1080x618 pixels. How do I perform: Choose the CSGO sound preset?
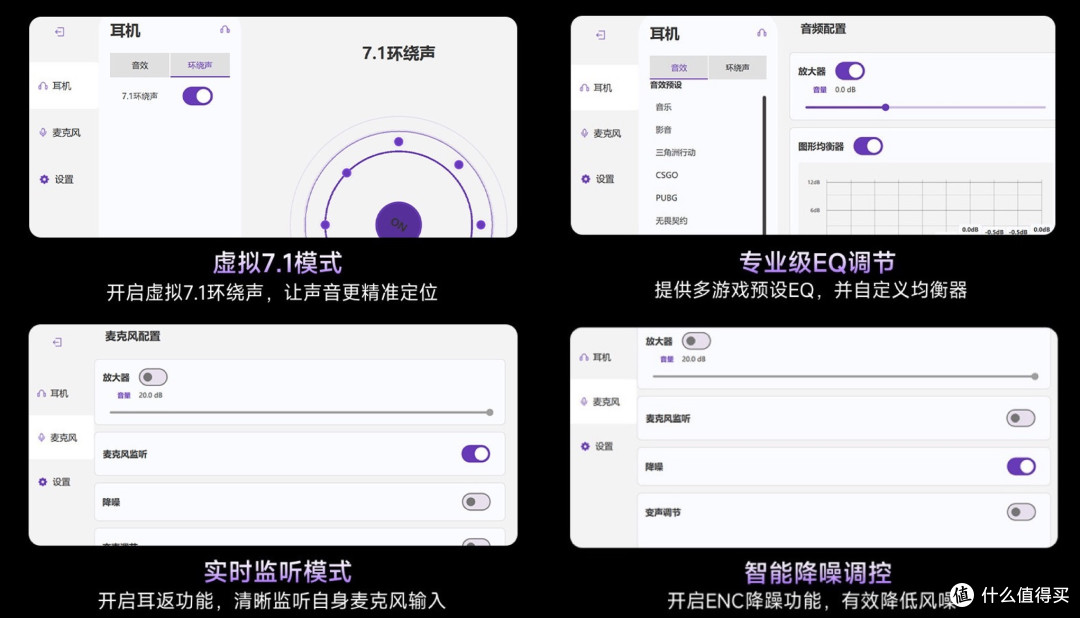tap(667, 175)
